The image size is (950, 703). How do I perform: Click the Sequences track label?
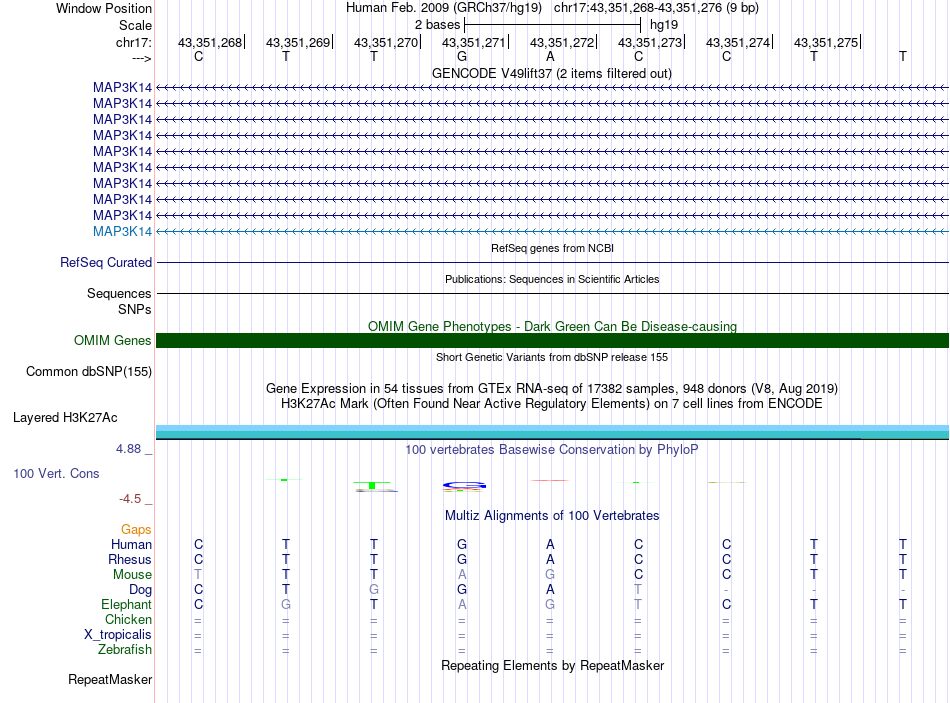(119, 293)
